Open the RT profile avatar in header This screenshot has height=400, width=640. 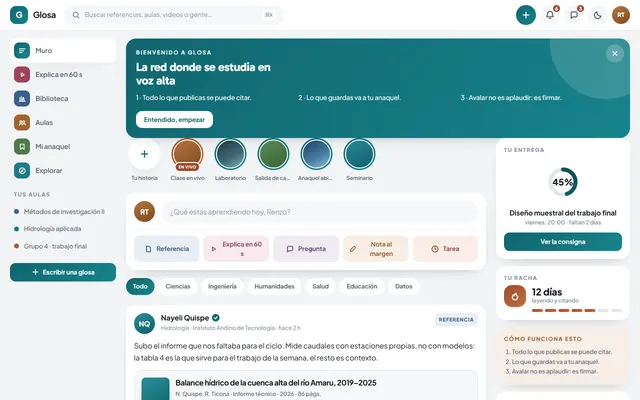click(x=621, y=15)
